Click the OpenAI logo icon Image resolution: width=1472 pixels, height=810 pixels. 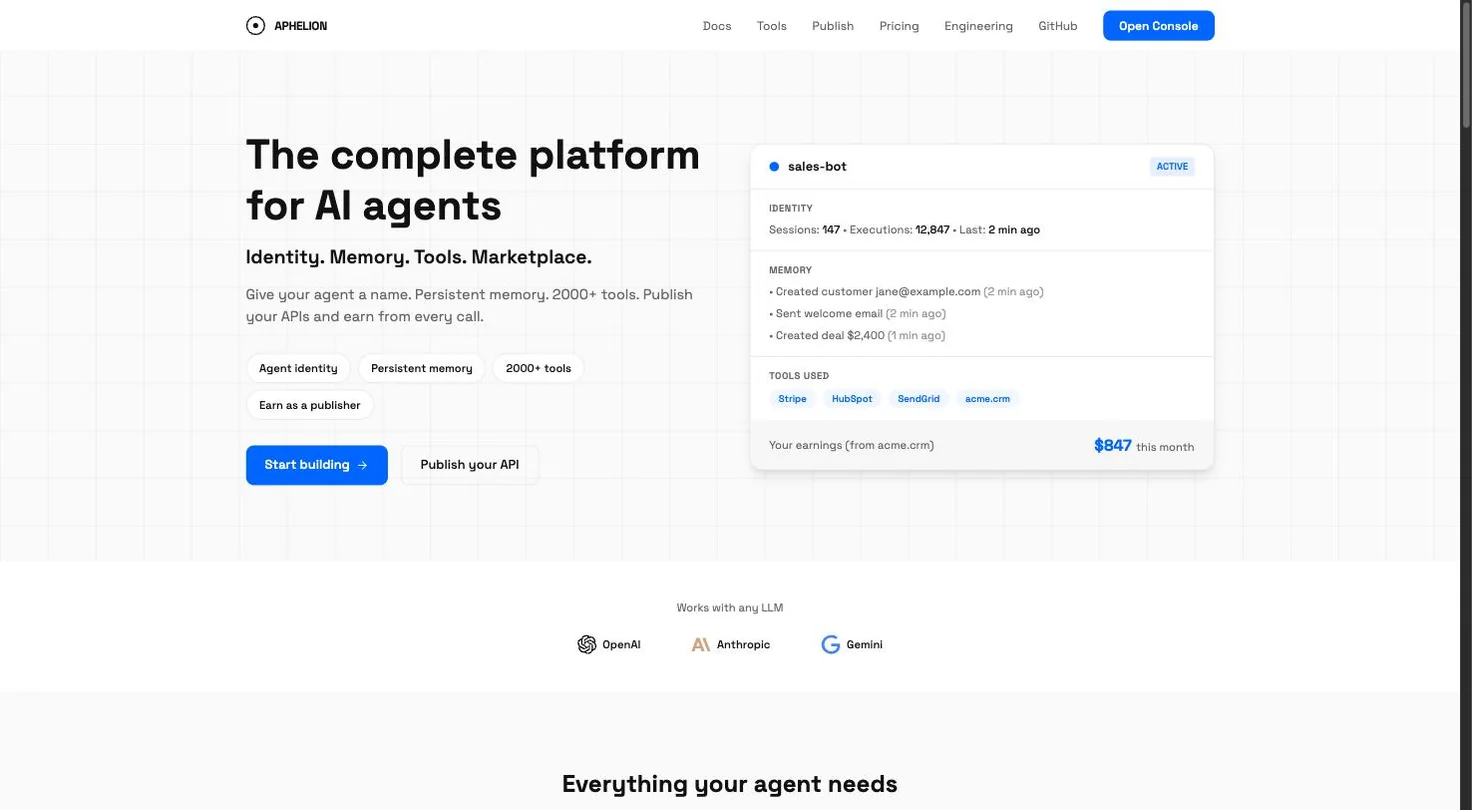click(587, 645)
